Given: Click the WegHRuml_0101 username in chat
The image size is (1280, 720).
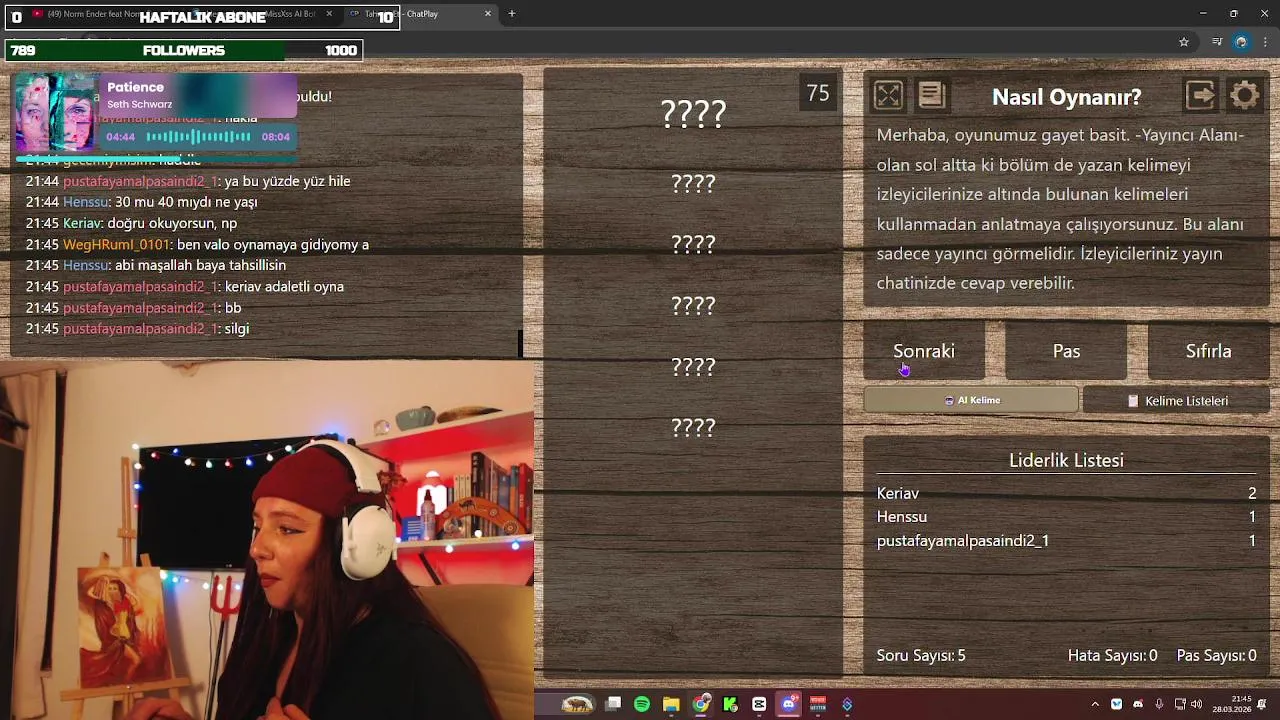Looking at the screenshot, I should click(x=116, y=245).
